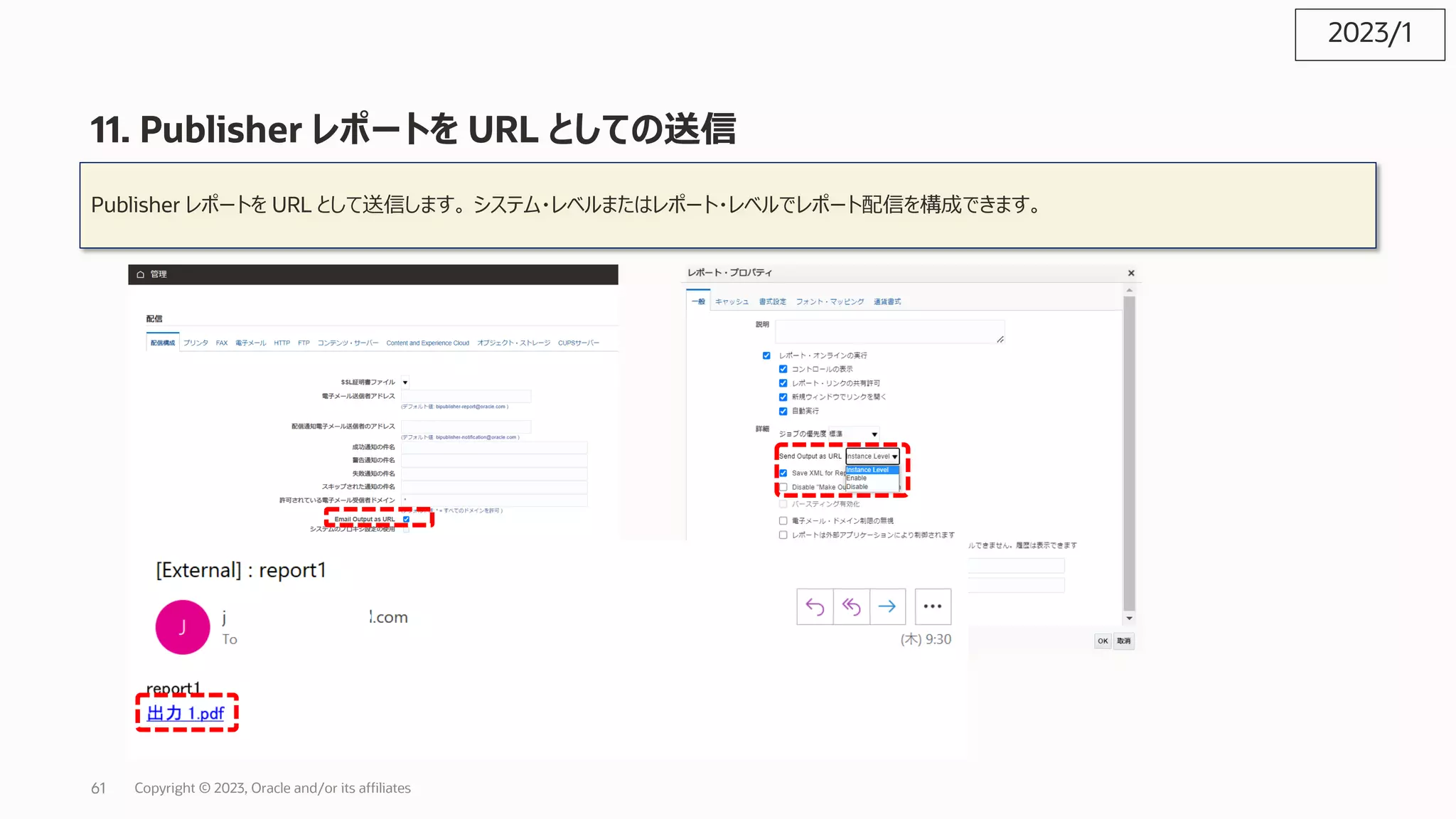This screenshot has width=1456, height=819.
Task: Click the Reply All double-arrow icon
Action: (851, 606)
